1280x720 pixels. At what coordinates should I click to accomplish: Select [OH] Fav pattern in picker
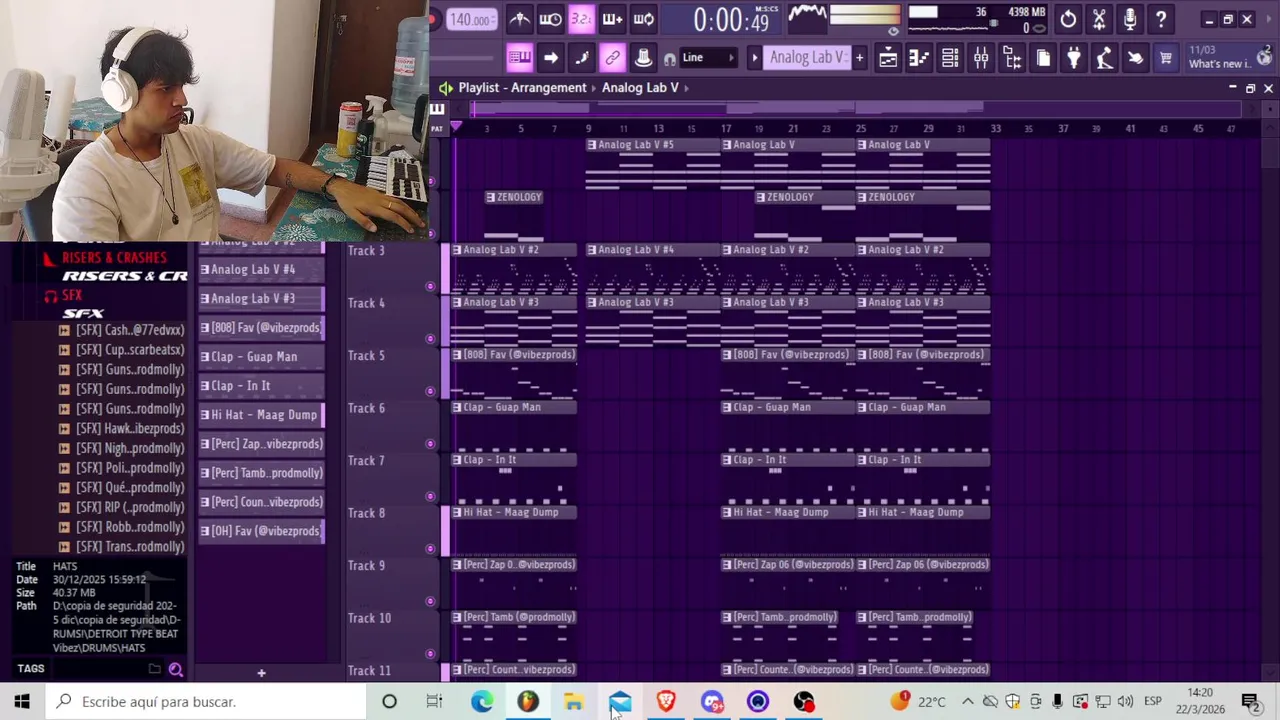(262, 531)
